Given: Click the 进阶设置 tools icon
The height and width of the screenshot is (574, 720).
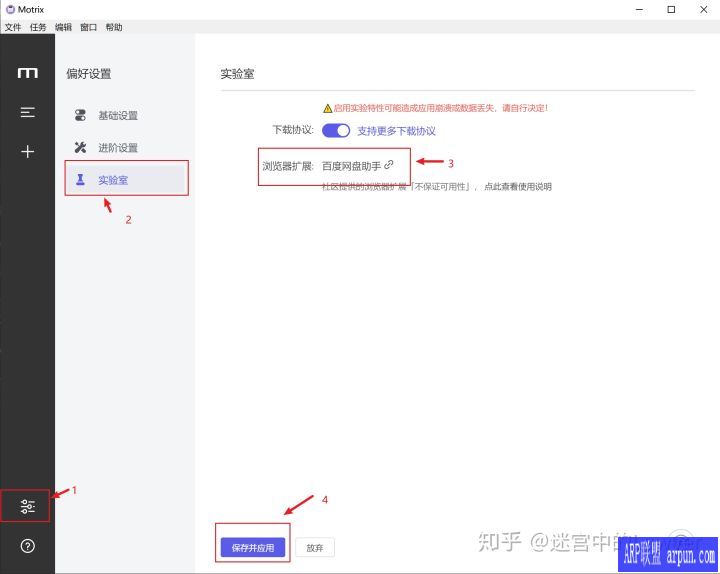Looking at the screenshot, I should coord(81,148).
